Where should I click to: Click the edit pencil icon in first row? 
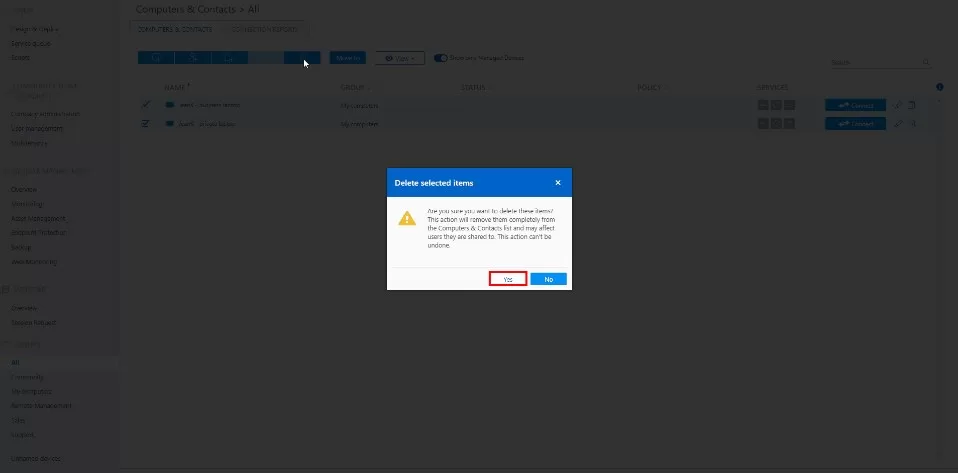tap(897, 105)
